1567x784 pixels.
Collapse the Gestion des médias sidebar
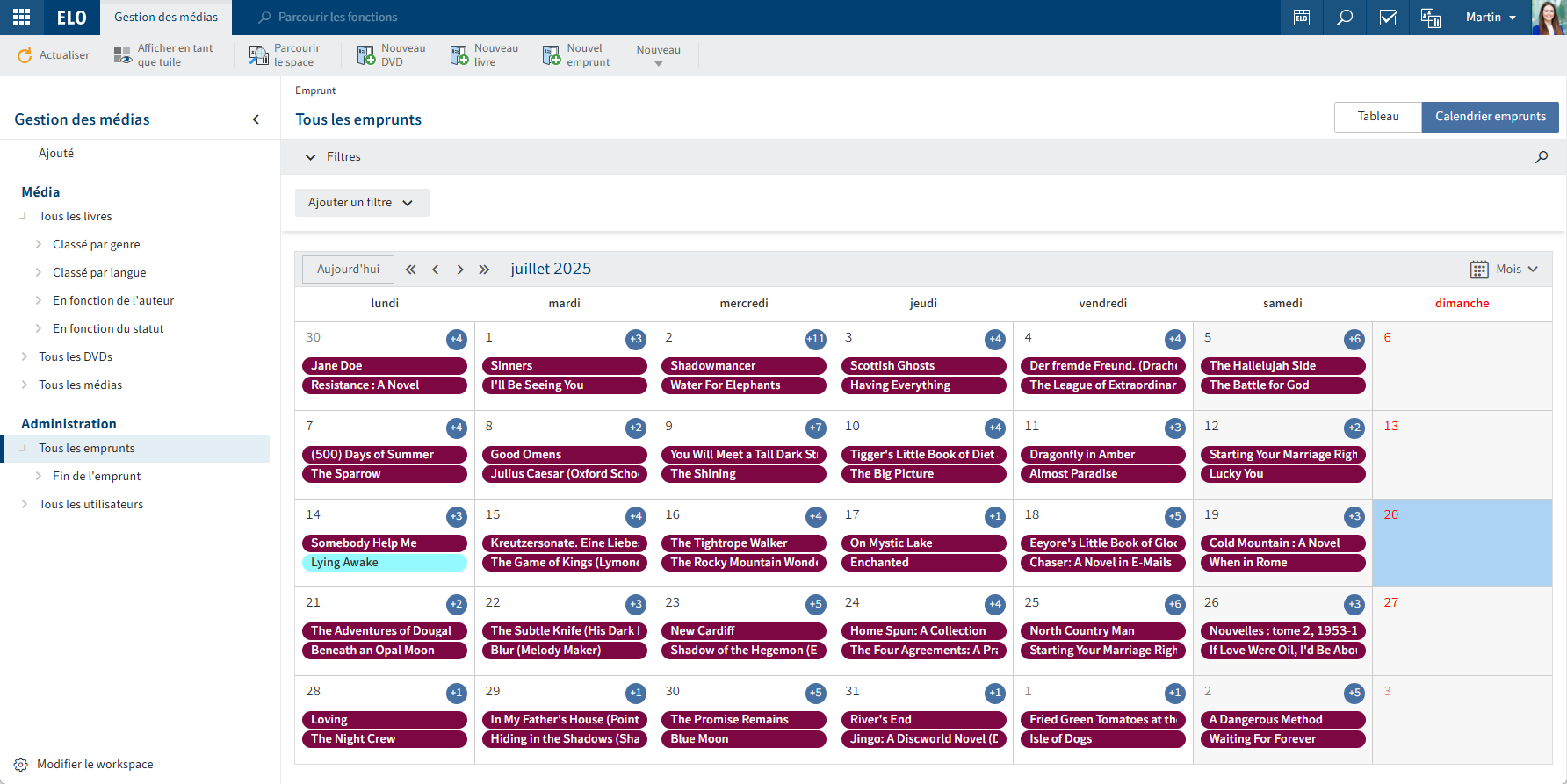coord(256,119)
